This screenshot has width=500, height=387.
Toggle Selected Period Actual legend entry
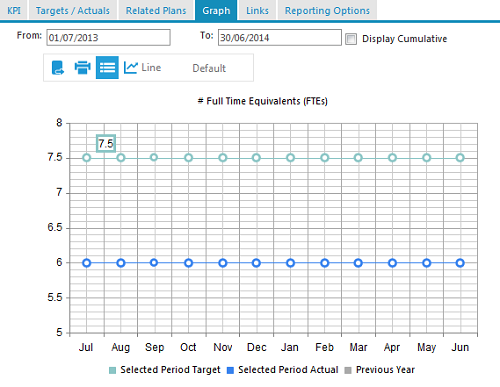[x=283, y=370]
